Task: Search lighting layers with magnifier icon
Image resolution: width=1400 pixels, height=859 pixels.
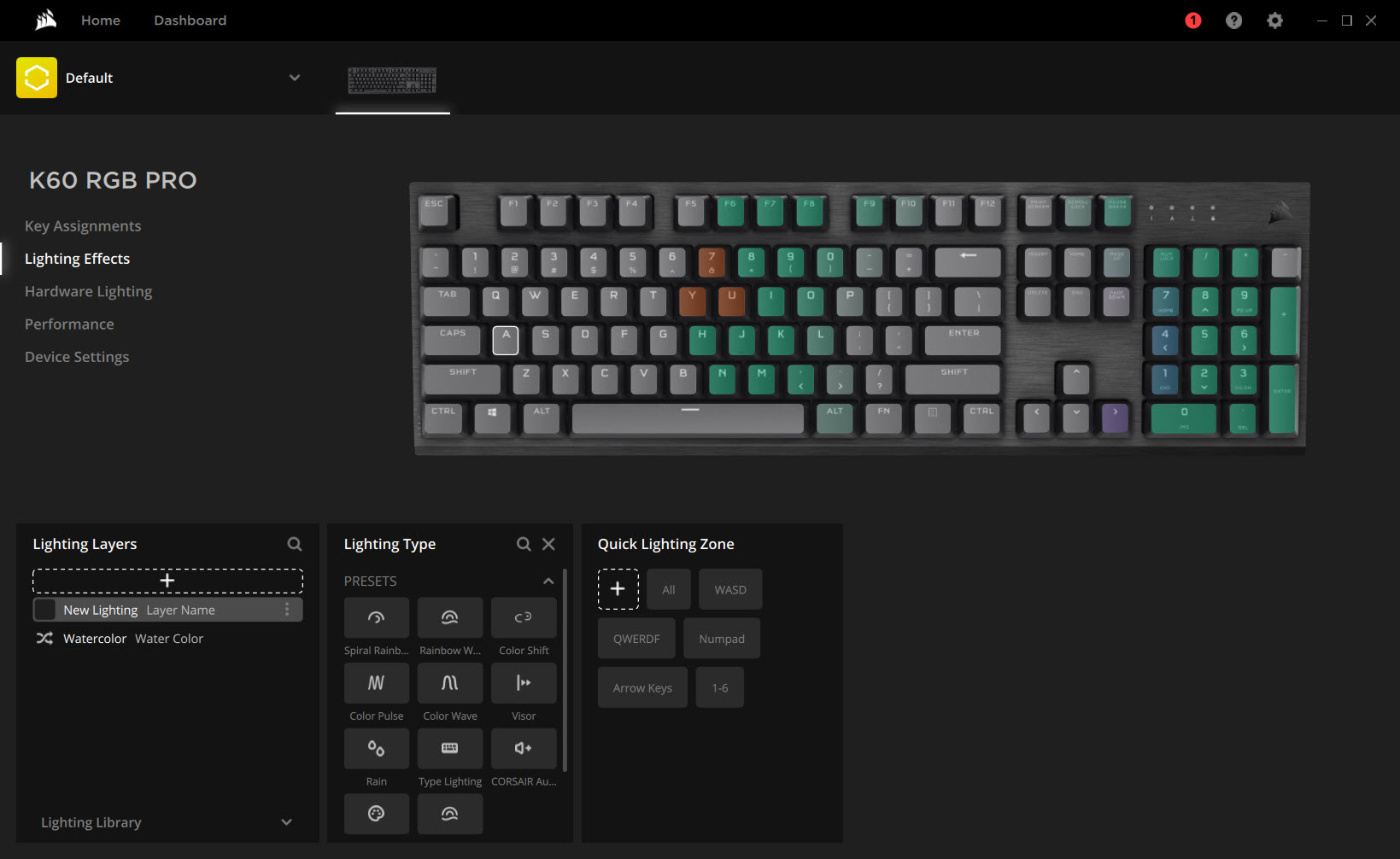Action: [295, 544]
